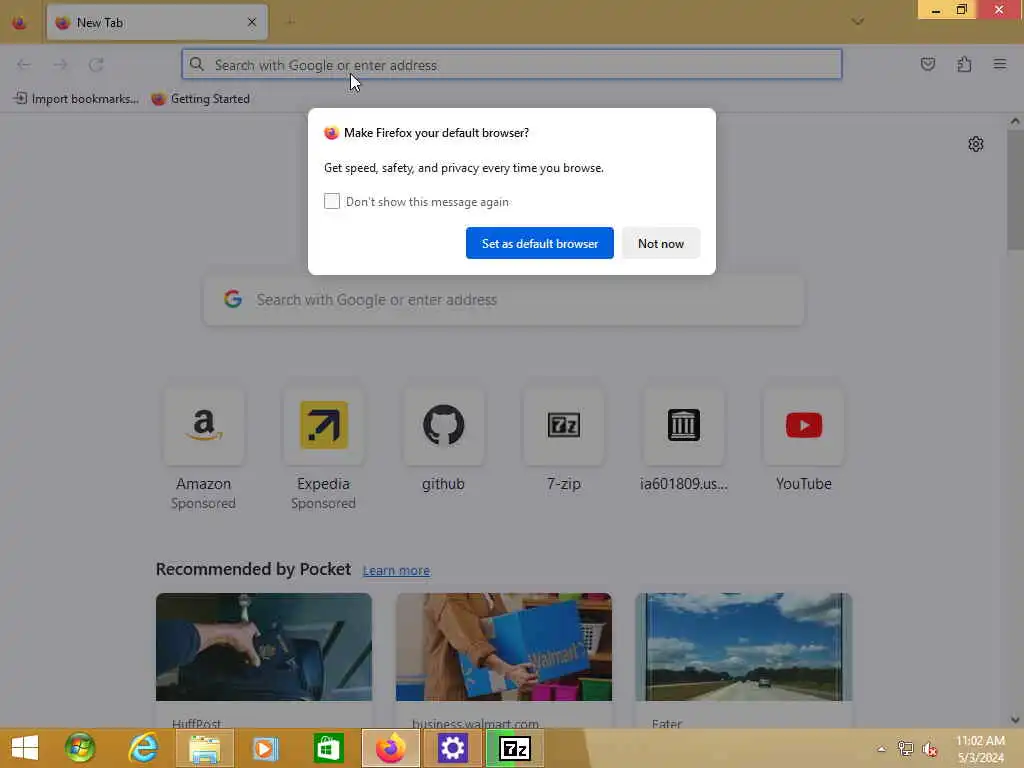The width and height of the screenshot is (1024, 768).
Task: Open taskbar clock showing 11:02 AM
Action: (x=980, y=748)
